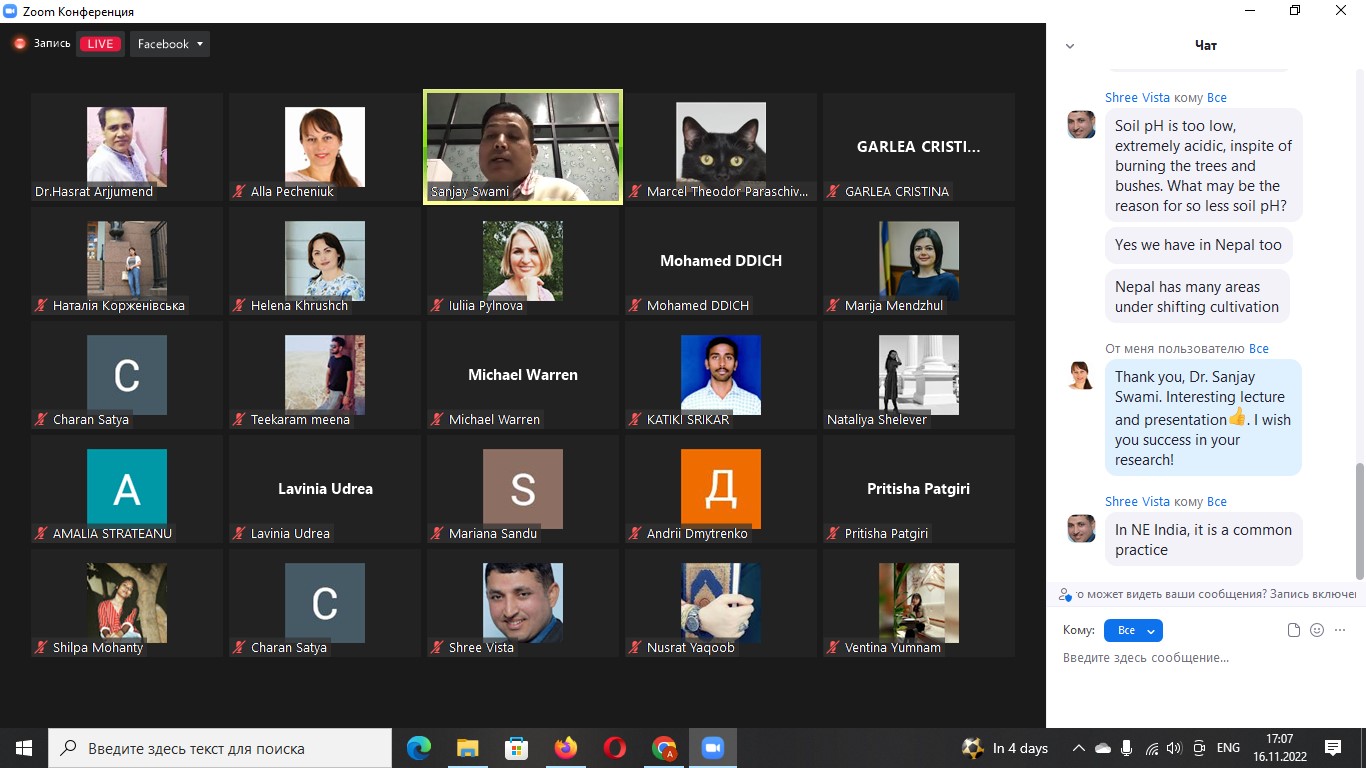Click the red LIVE indicator badge

[100, 44]
